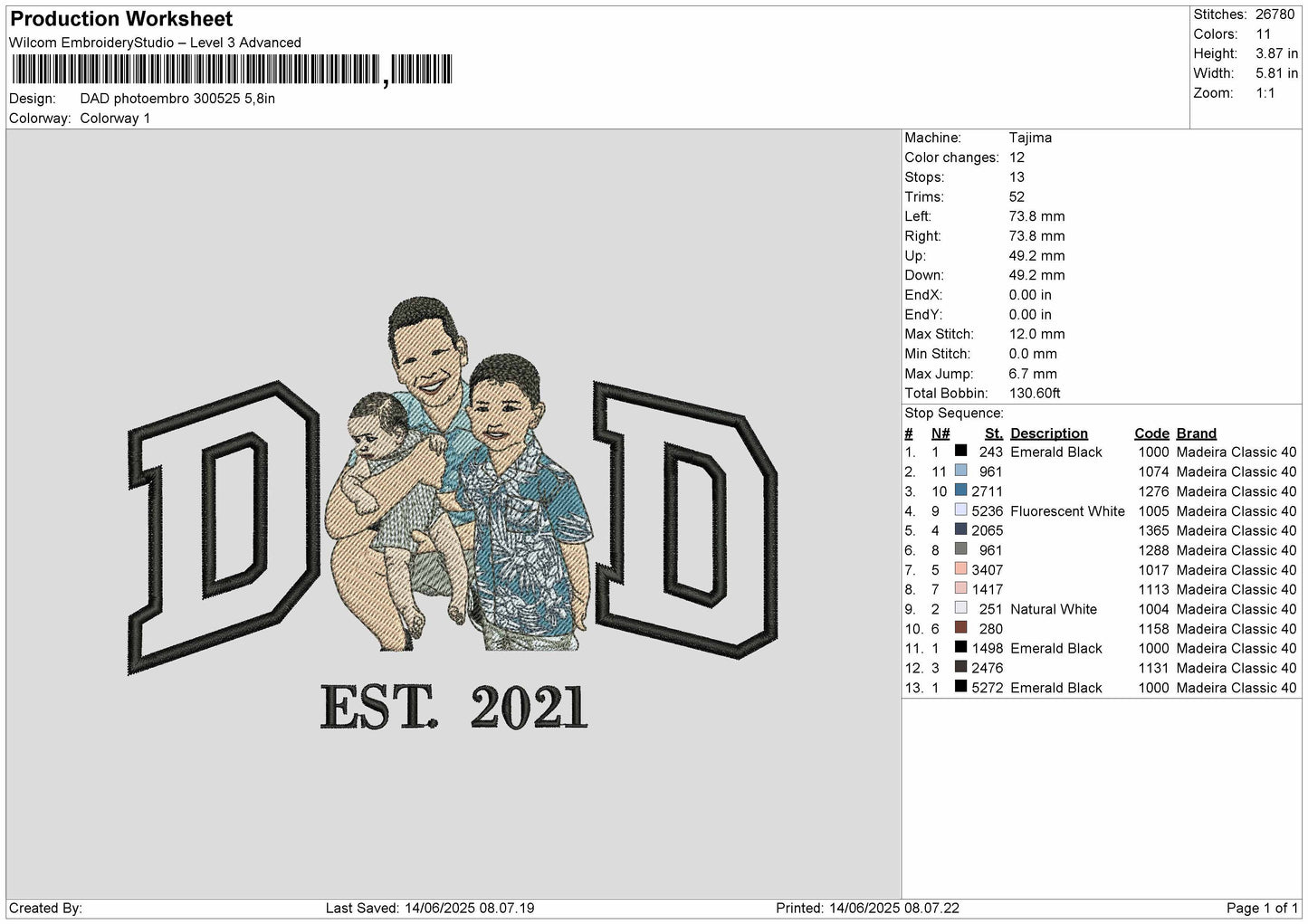Viewport: 1308px width, 924px height.
Task: Click the Total Bobbin value '130.60ft'
Action: click(1035, 393)
